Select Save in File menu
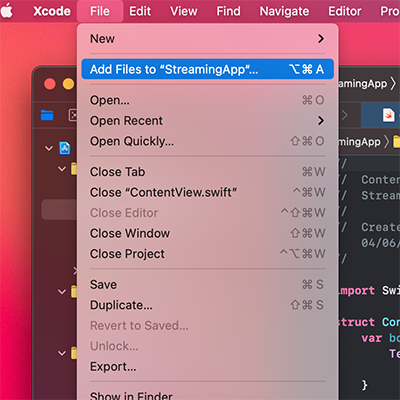 pyautogui.click(x=207, y=285)
